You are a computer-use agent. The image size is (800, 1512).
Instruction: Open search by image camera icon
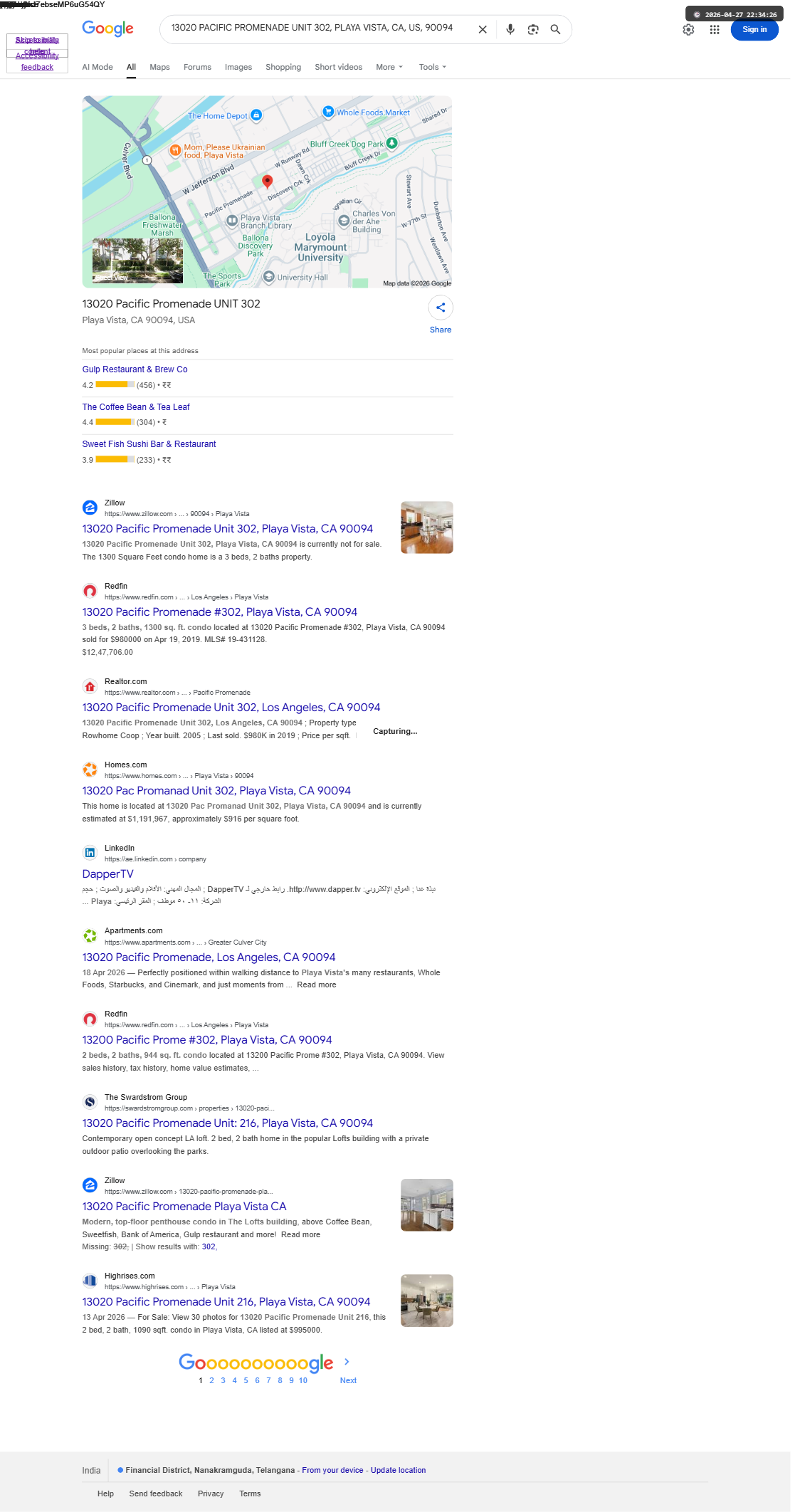click(x=533, y=29)
